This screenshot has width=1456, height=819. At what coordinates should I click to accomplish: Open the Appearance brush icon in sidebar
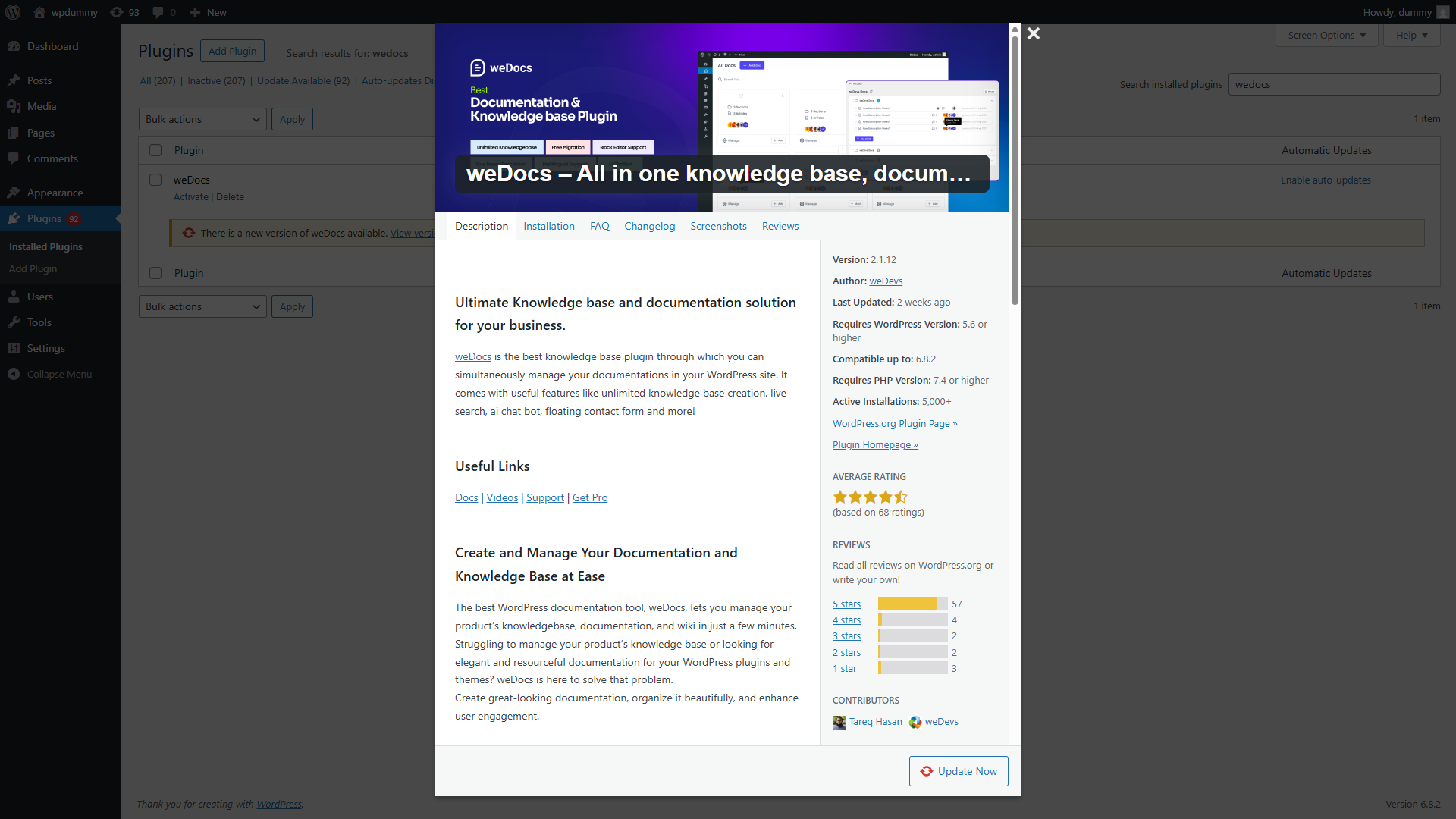[14, 193]
